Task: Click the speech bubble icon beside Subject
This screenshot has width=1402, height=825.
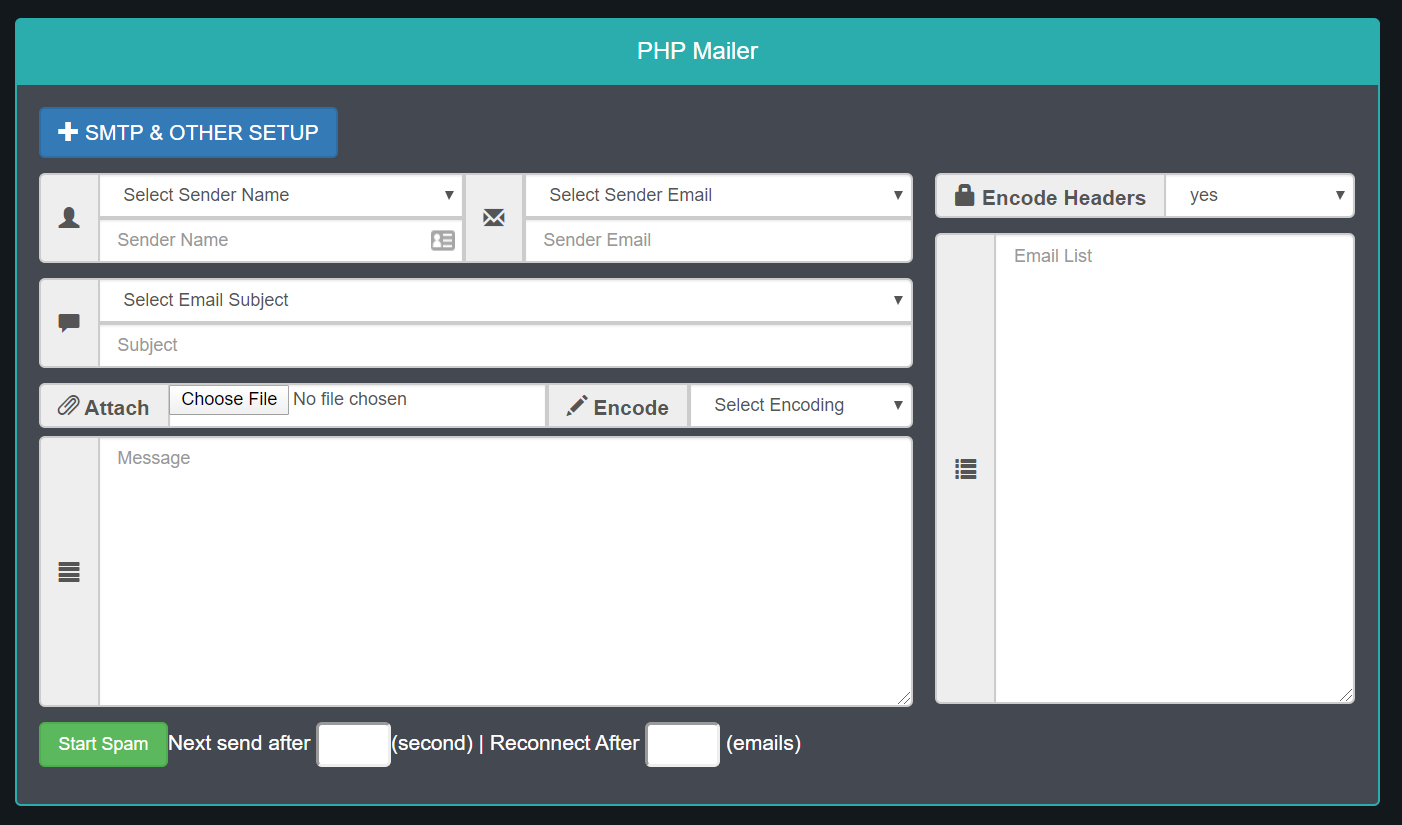Action: click(69, 323)
